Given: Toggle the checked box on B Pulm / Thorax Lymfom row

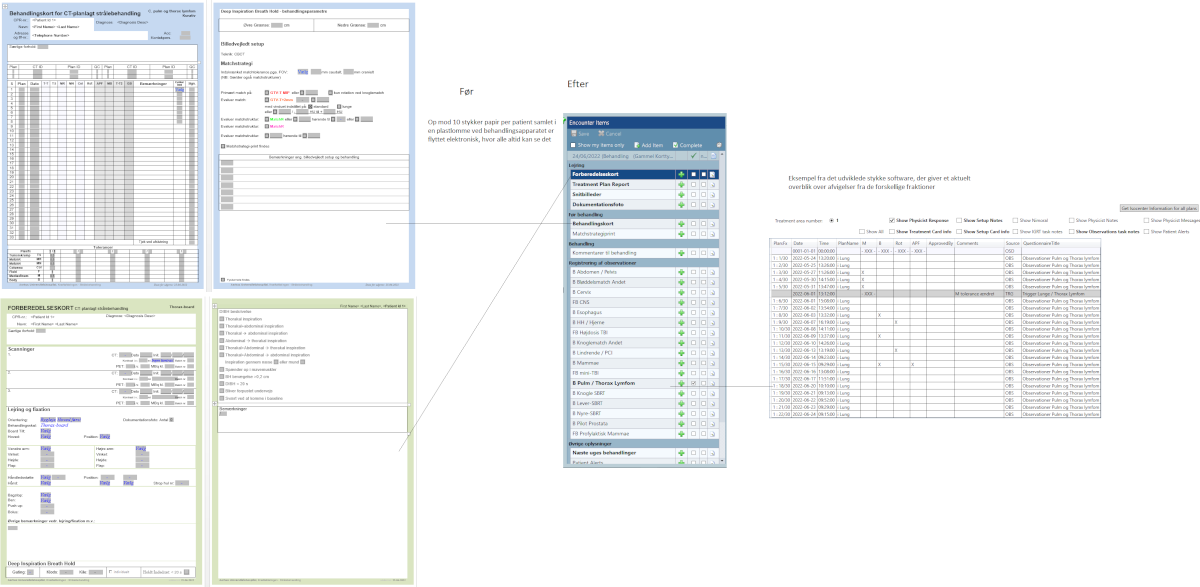Looking at the screenshot, I should (x=693, y=383).
